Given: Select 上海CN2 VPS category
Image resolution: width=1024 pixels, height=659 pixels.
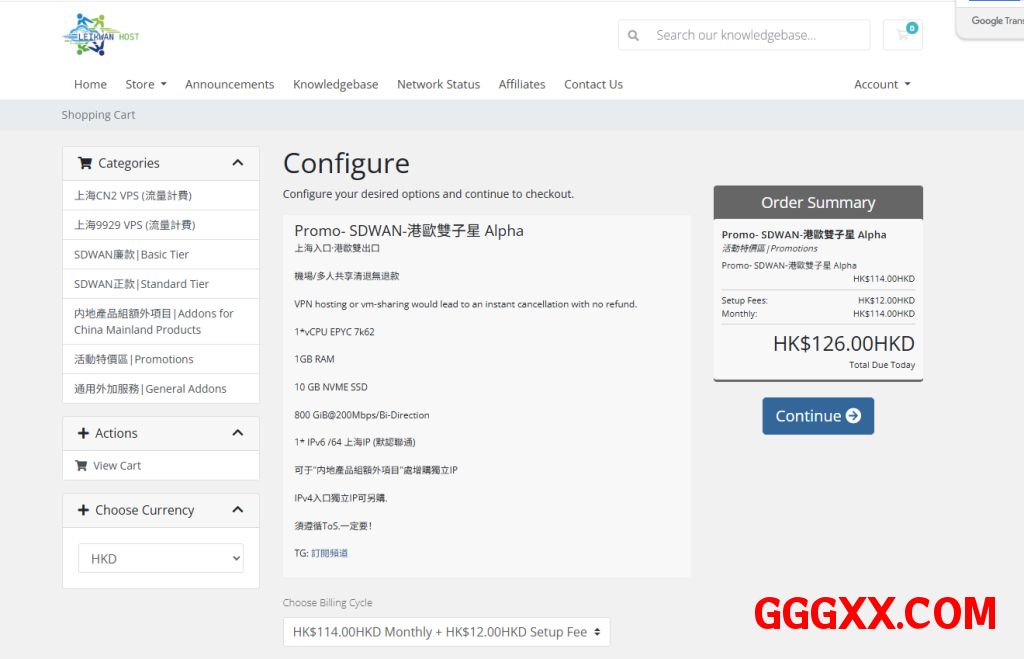Looking at the screenshot, I should 133,195.
